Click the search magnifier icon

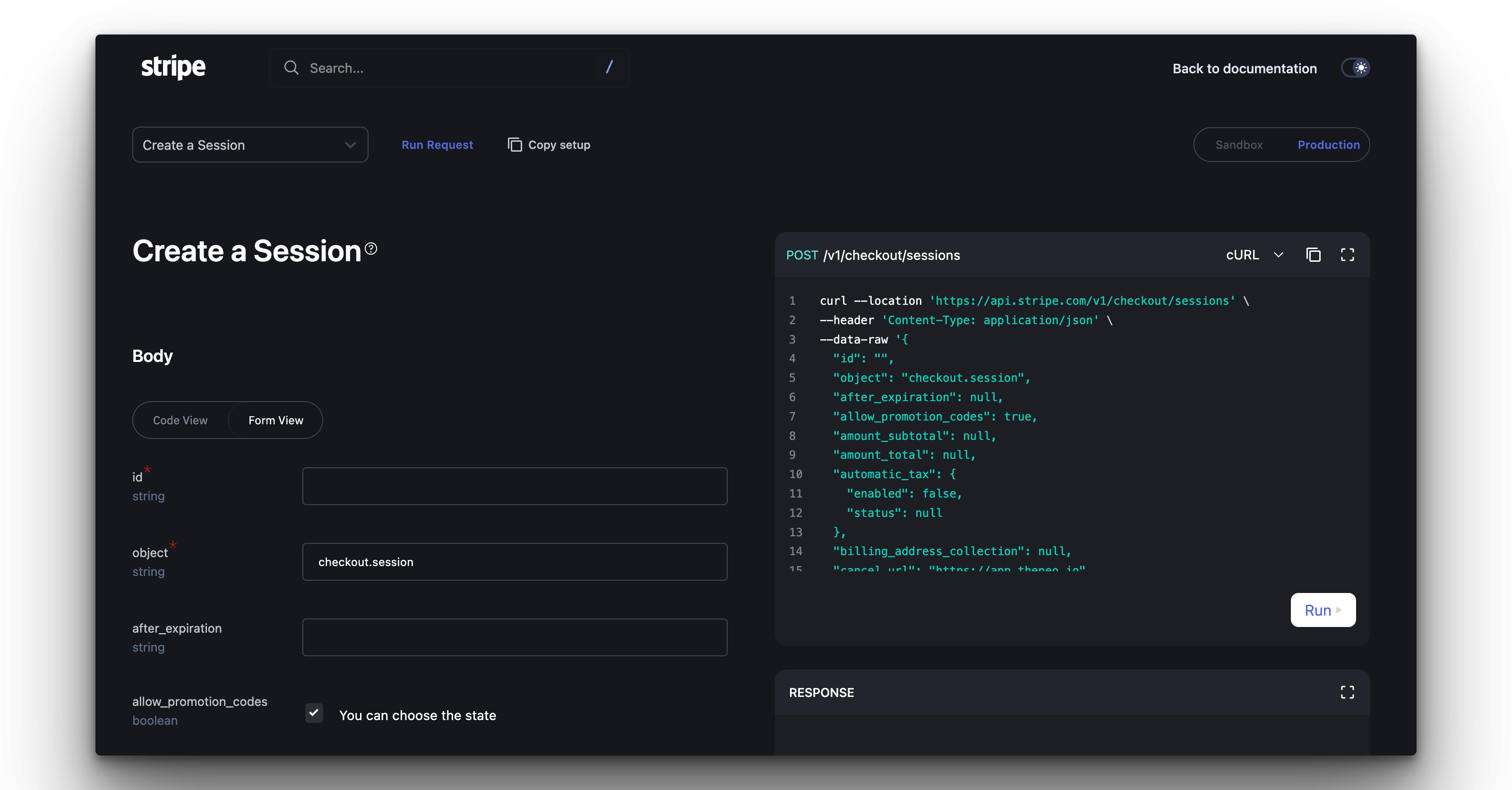click(291, 68)
